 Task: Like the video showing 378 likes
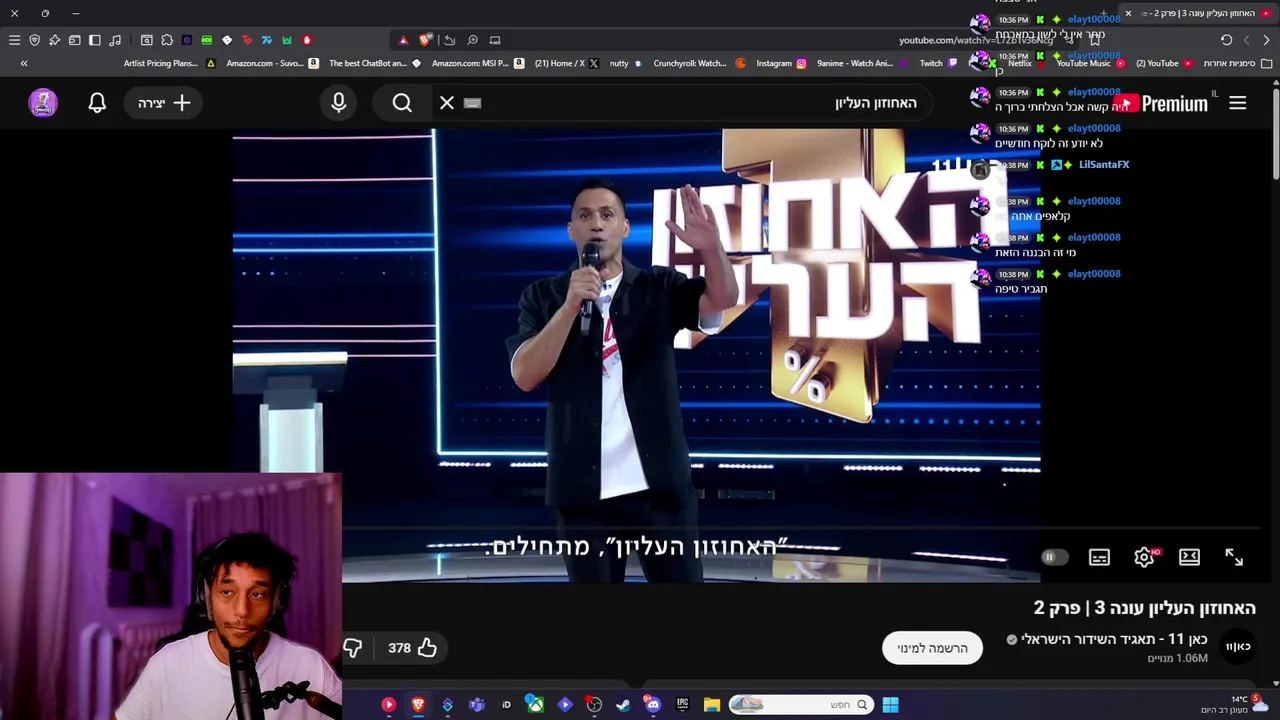413,648
